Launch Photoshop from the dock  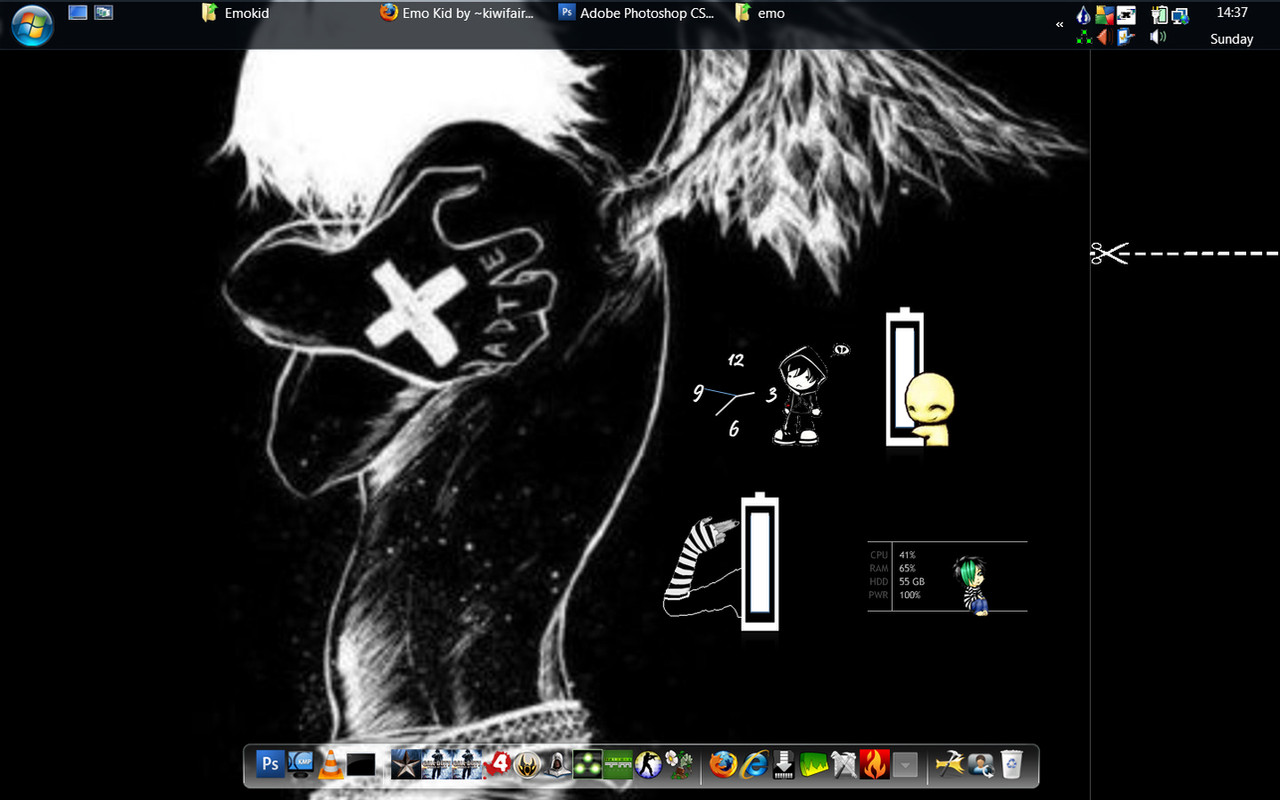click(x=270, y=765)
